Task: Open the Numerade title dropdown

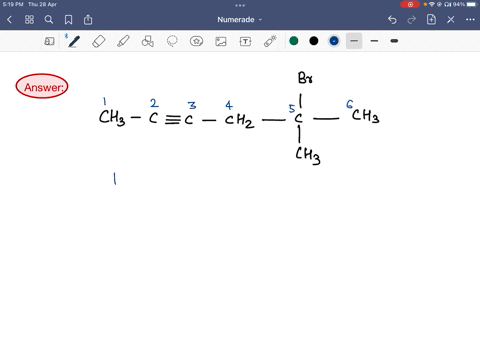Action: point(240,20)
